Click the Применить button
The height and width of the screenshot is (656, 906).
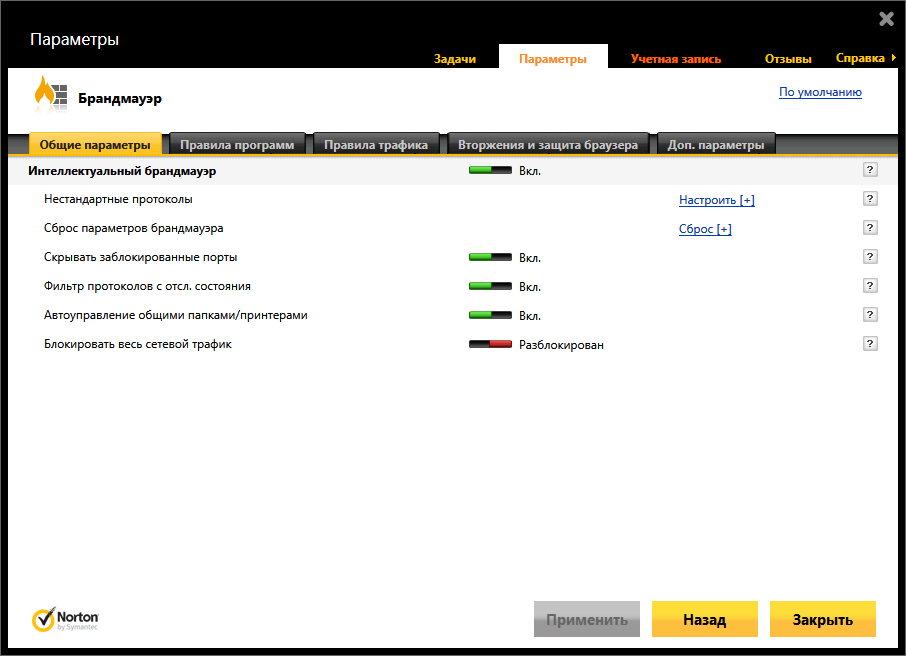(x=586, y=619)
